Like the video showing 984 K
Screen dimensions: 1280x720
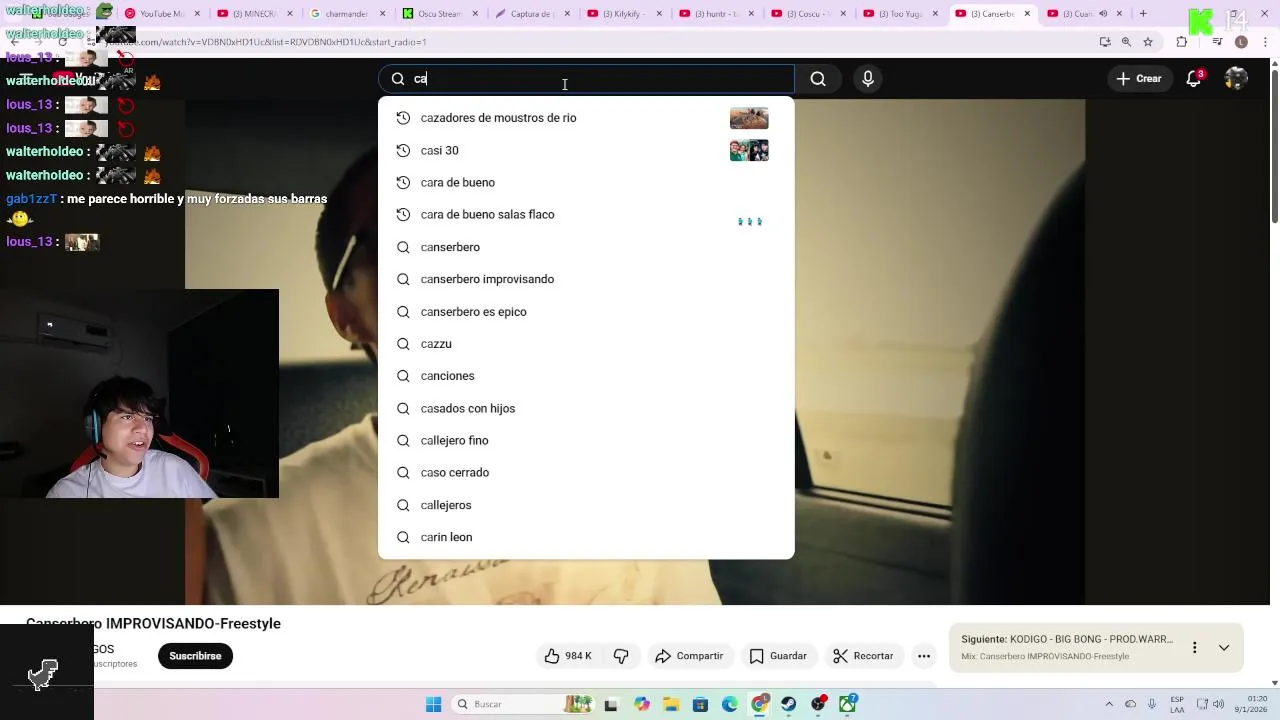(x=568, y=656)
